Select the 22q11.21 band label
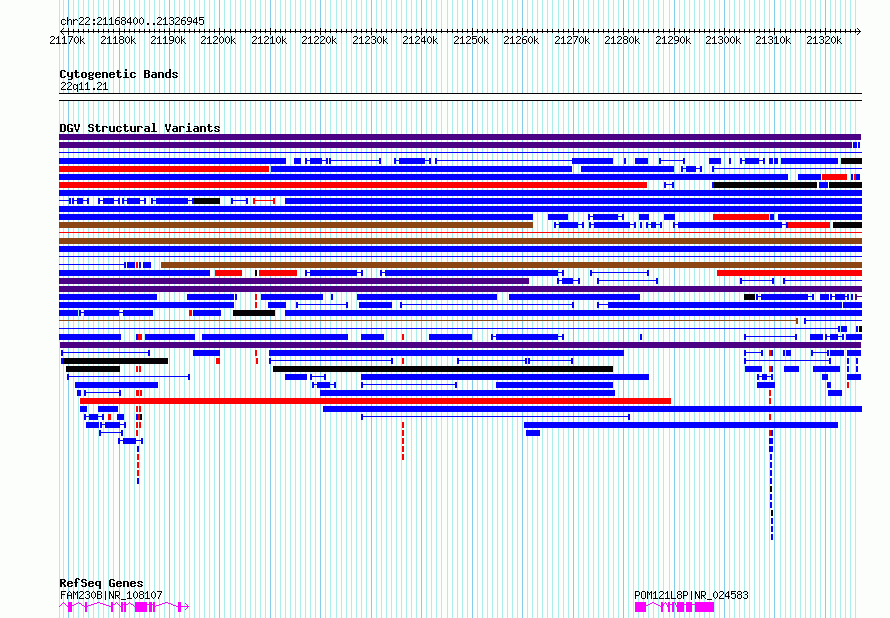 click(x=84, y=86)
